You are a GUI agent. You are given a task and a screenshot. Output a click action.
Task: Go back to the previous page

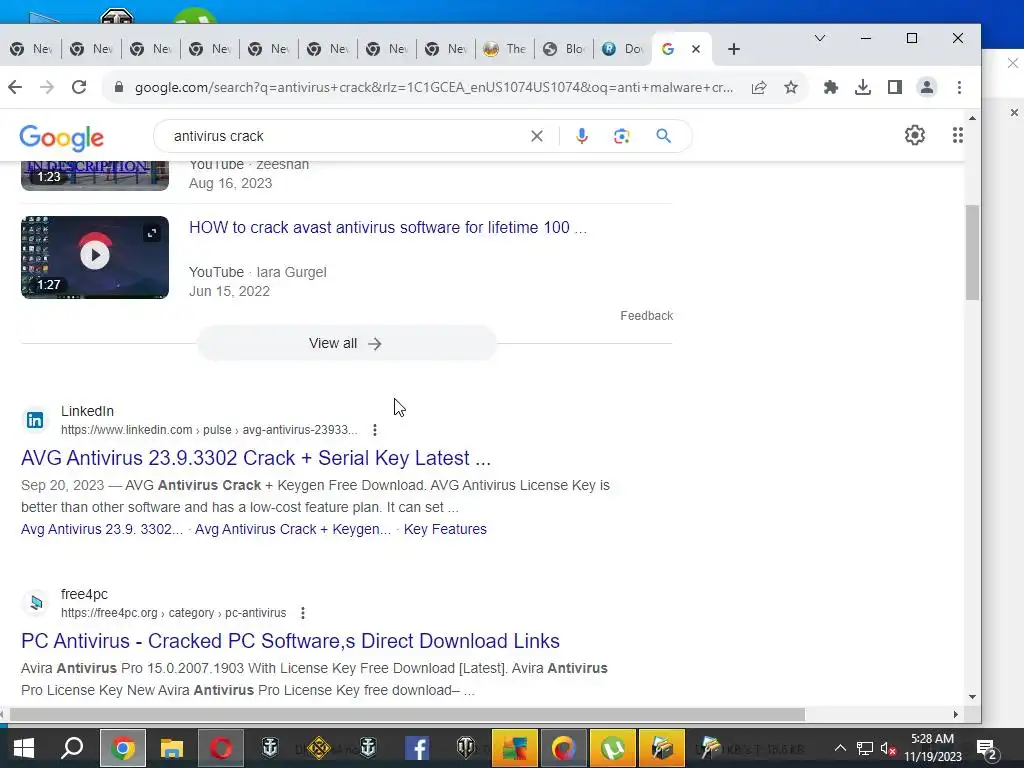(x=15, y=87)
